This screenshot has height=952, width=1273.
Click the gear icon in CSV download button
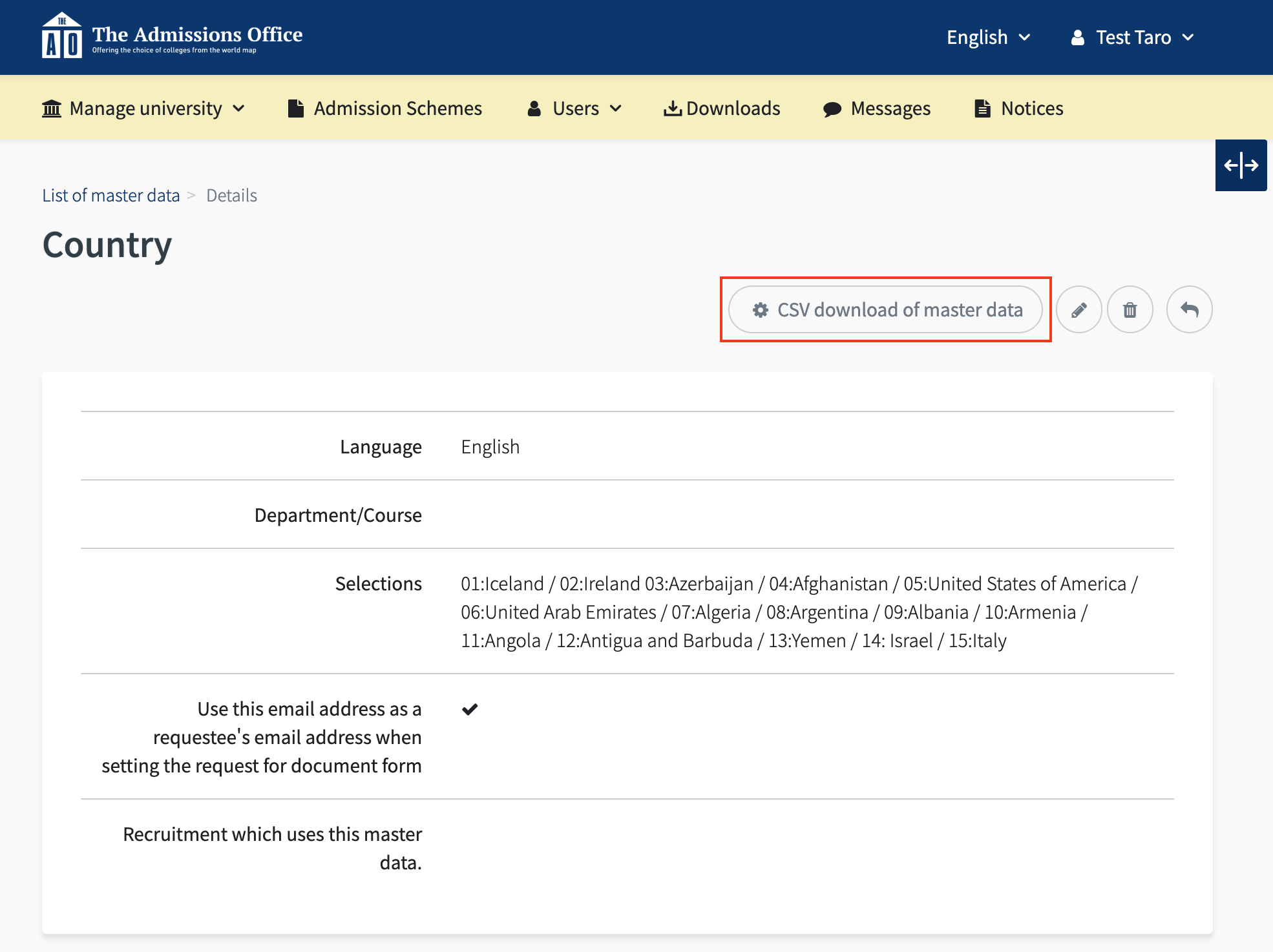pos(761,310)
